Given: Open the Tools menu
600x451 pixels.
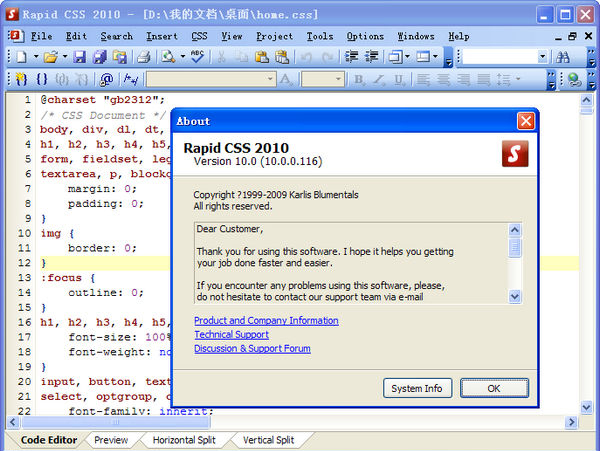Looking at the screenshot, I should click(320, 36).
